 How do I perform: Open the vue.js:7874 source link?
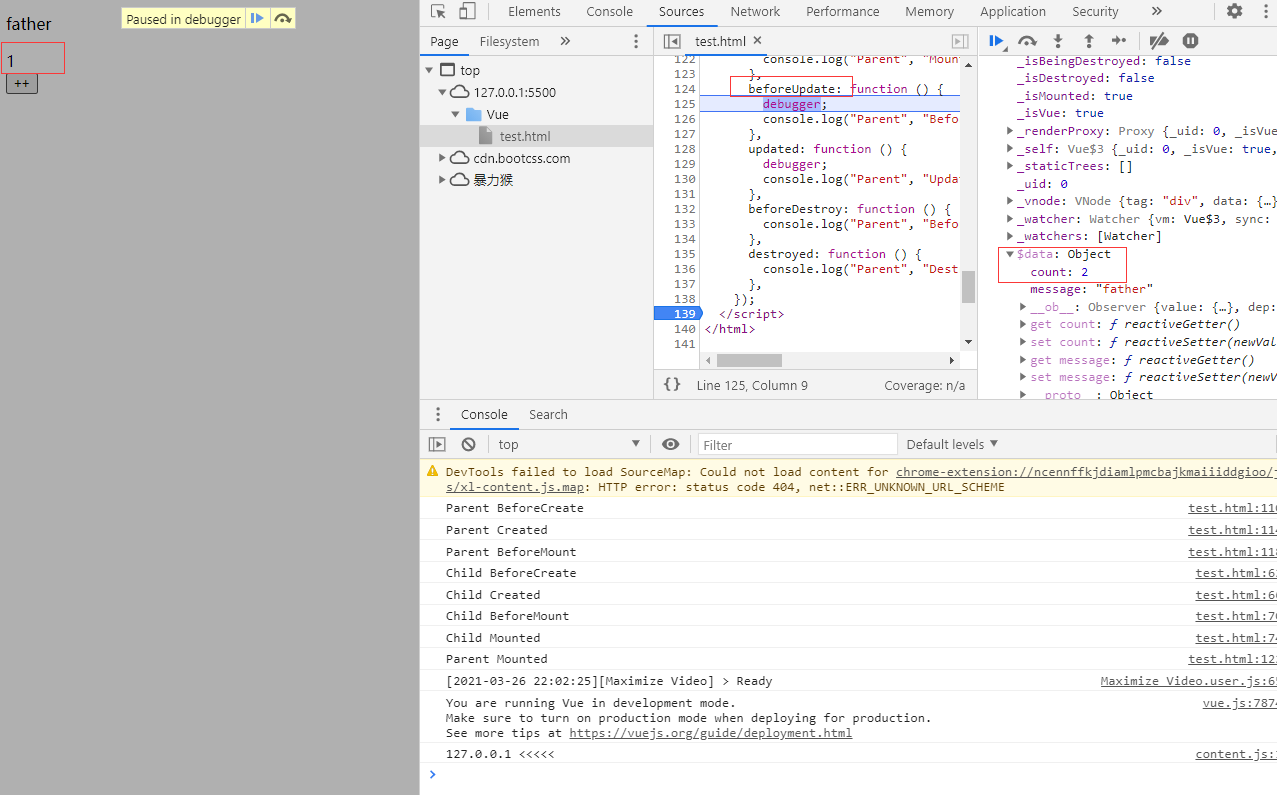coord(1239,703)
